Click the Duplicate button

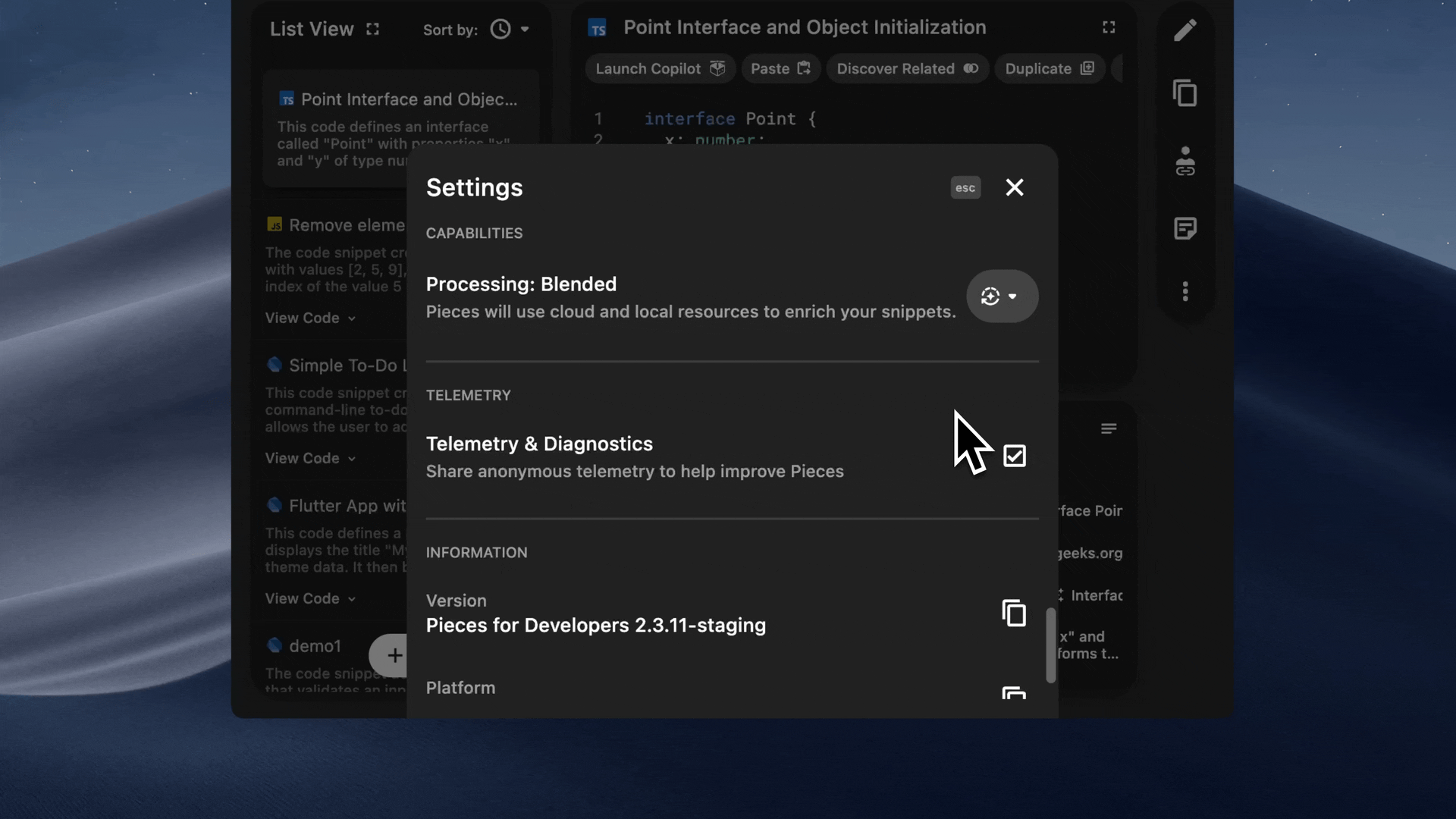(1049, 69)
